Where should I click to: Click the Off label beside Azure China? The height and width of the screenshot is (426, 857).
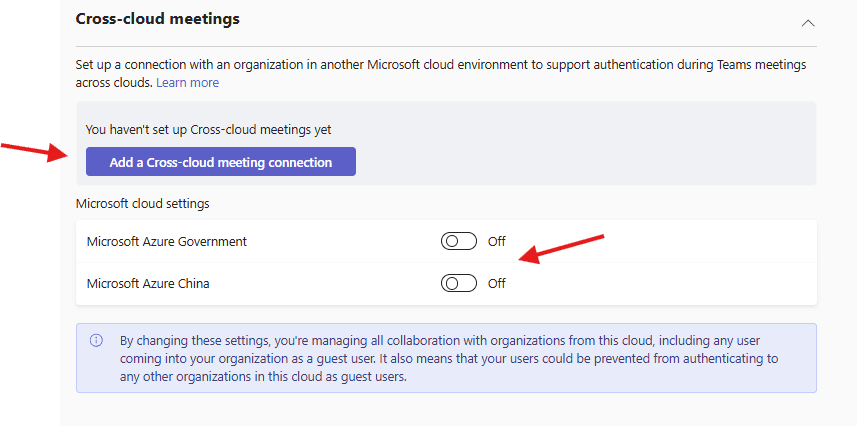(497, 284)
